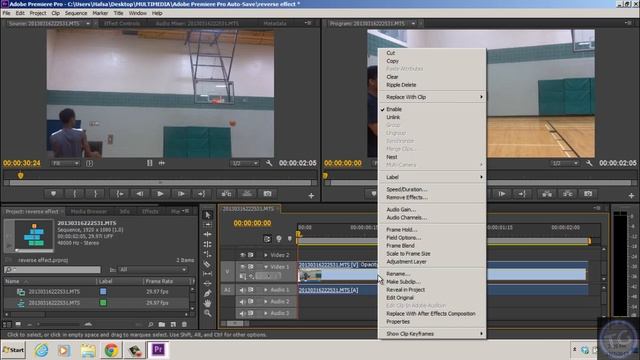This screenshot has width=640, height=360.
Task: Mark In point in Source monitor
Action: tap(75, 194)
